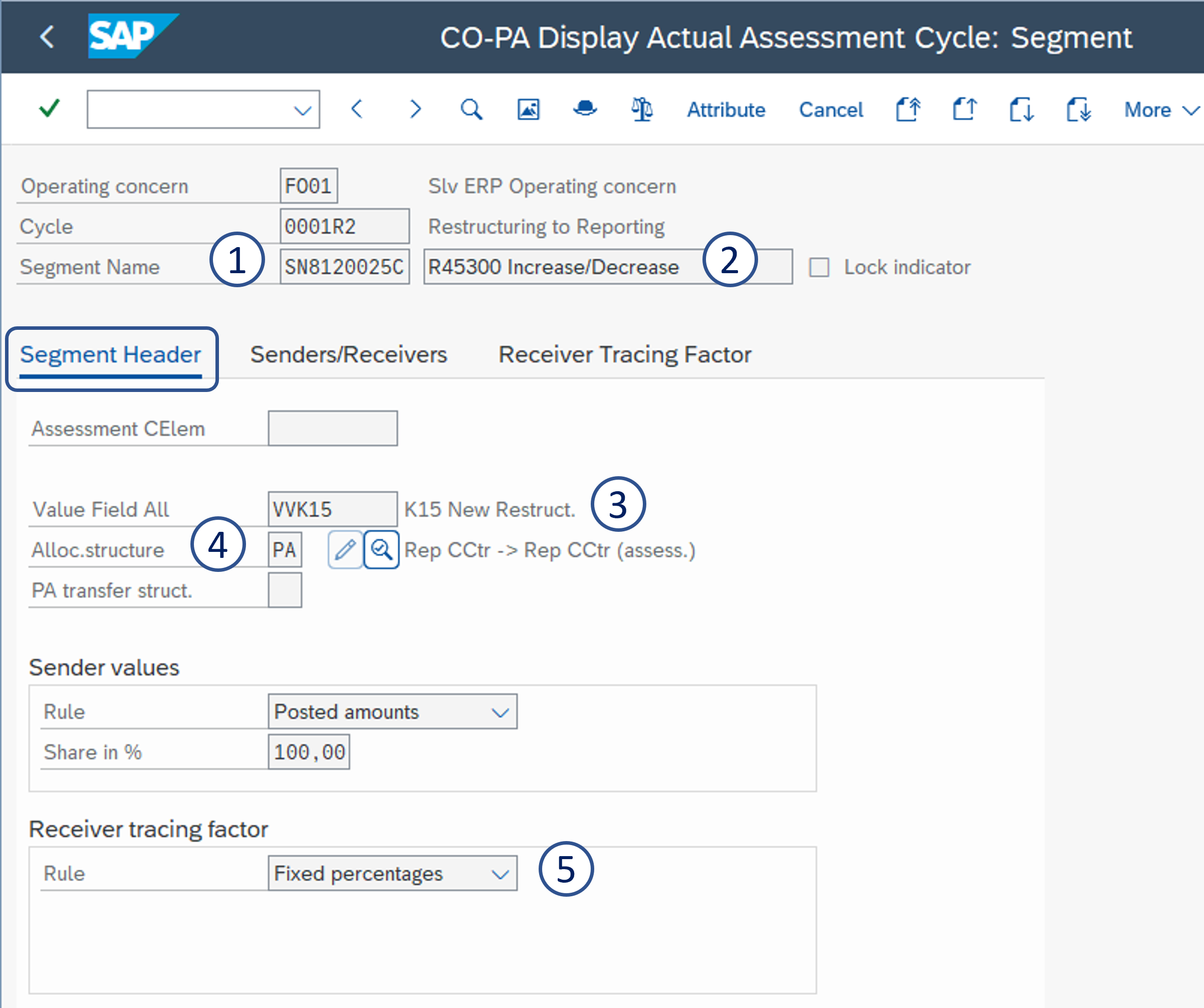
Task: Click the next segment arrow icon
Action: coord(416,109)
